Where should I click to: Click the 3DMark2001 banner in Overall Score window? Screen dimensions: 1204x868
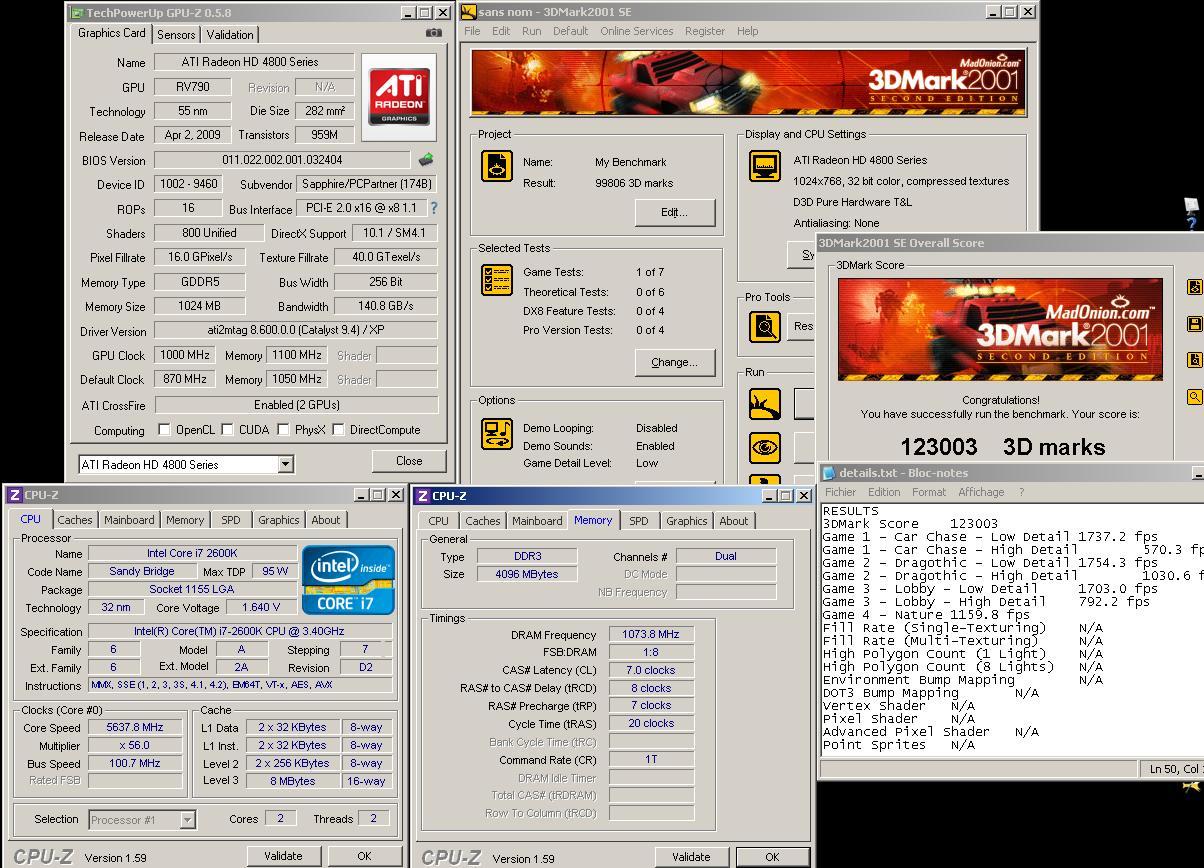(x=1000, y=329)
